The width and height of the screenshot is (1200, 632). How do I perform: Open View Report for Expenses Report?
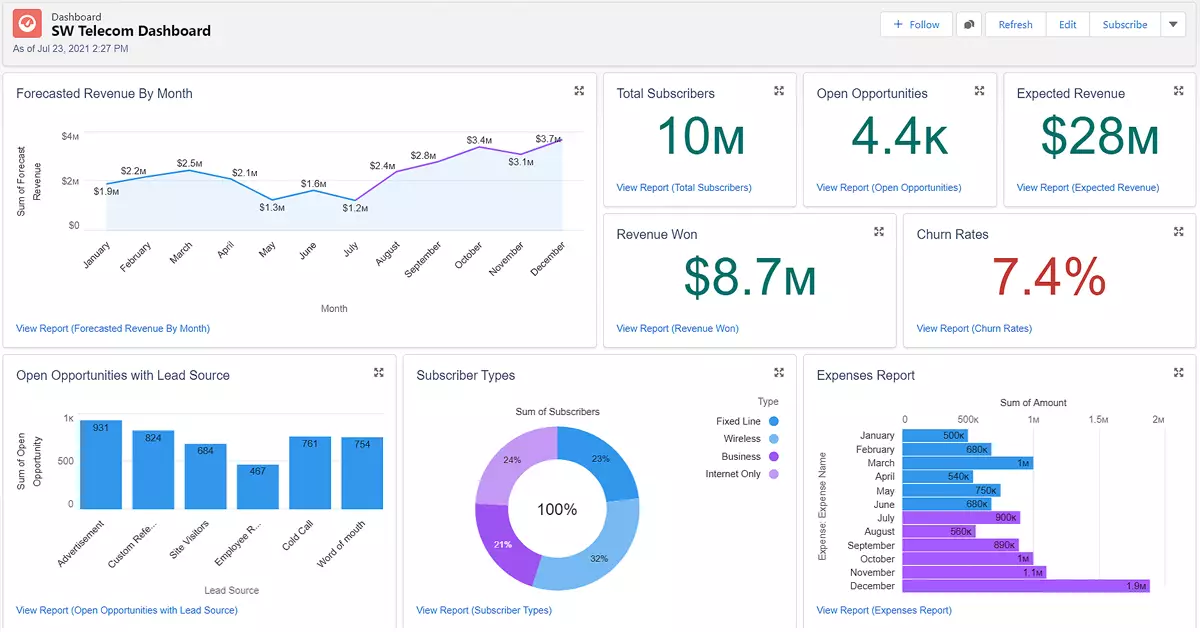[x=883, y=610]
